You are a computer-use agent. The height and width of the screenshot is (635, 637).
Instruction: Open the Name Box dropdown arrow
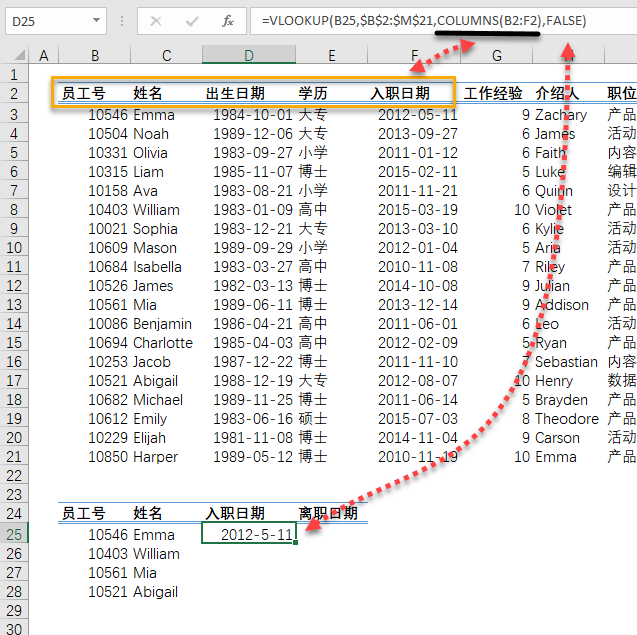coord(96,21)
